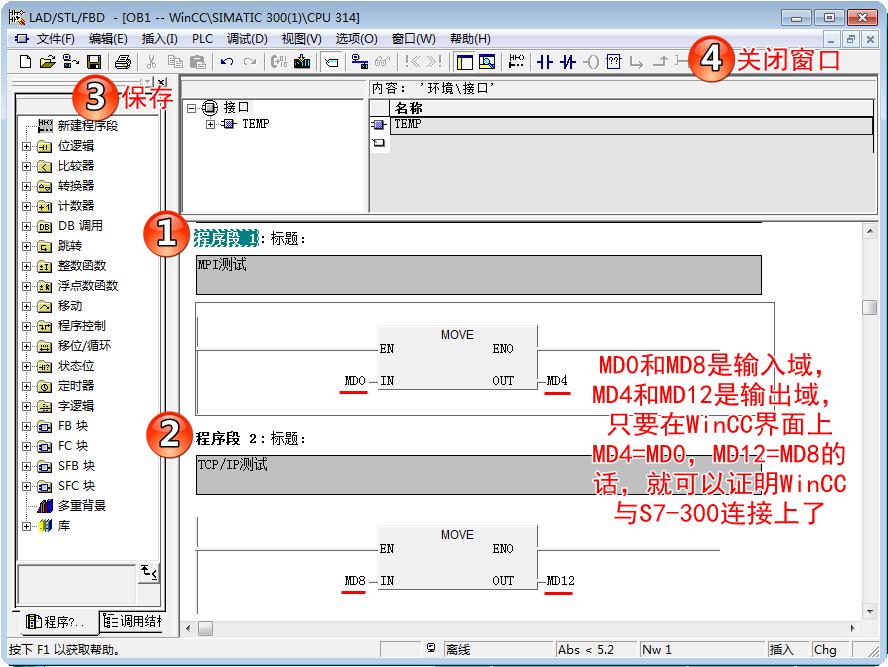The width and height of the screenshot is (888, 667).
Task: Switch to the 调用结构 tab
Action: [131, 622]
